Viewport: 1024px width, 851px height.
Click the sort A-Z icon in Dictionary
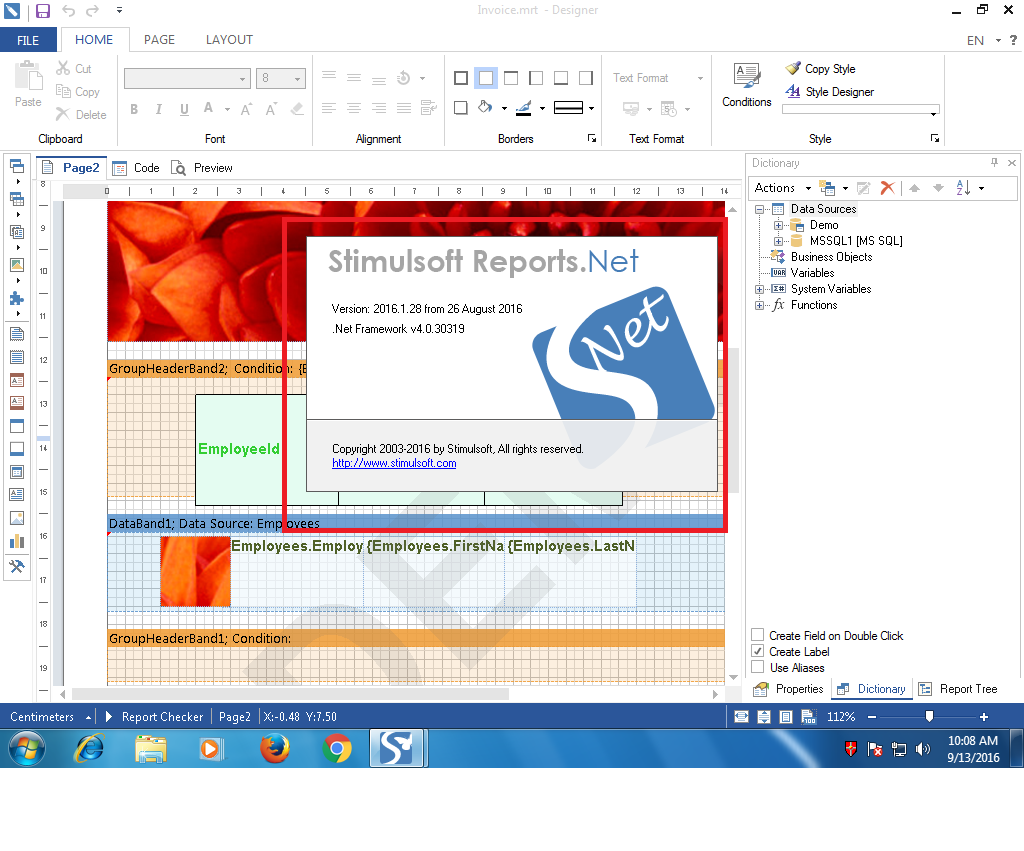[x=963, y=188]
